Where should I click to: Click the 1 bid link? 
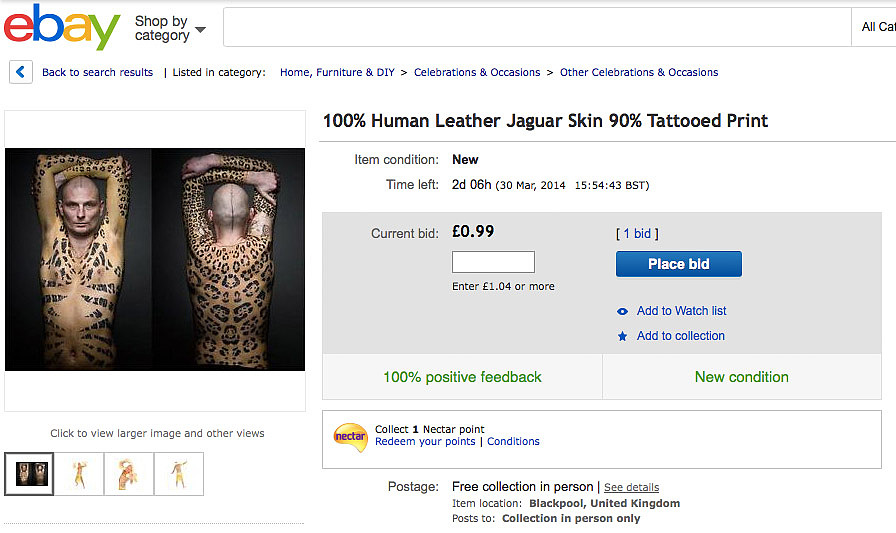click(x=637, y=234)
